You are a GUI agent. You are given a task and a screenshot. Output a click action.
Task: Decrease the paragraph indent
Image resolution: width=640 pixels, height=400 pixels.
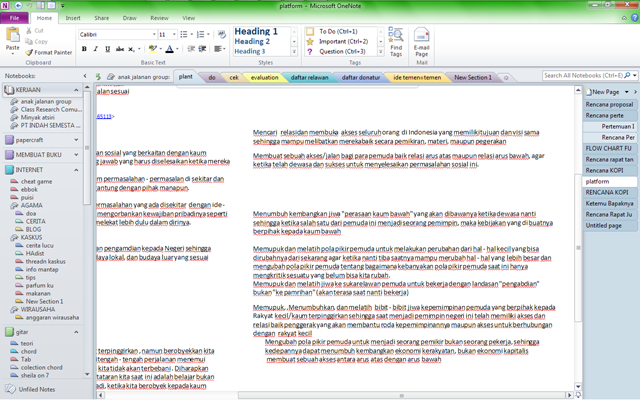coord(191,49)
